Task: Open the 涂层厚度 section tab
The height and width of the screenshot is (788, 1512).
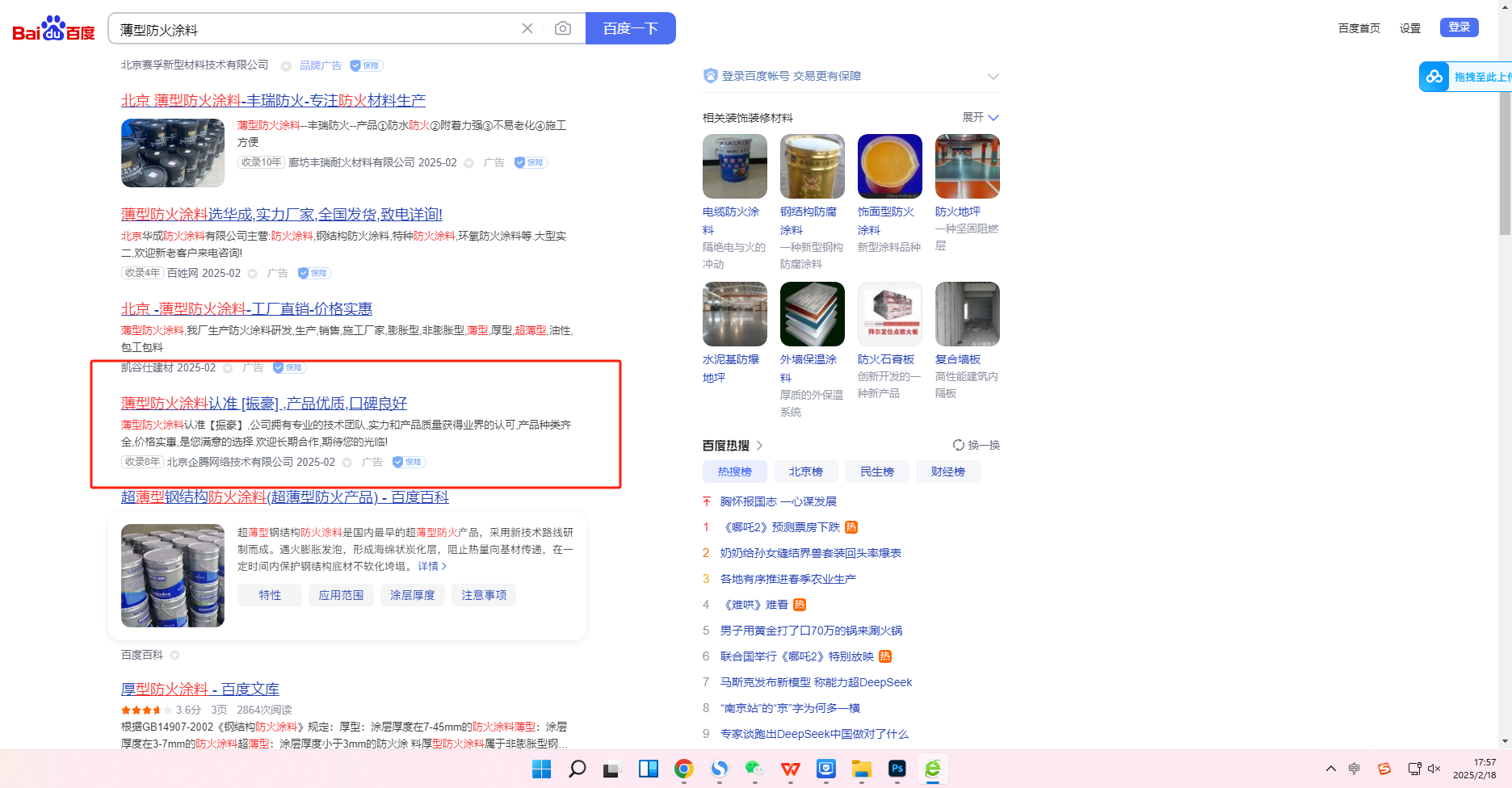Action: click(x=413, y=595)
